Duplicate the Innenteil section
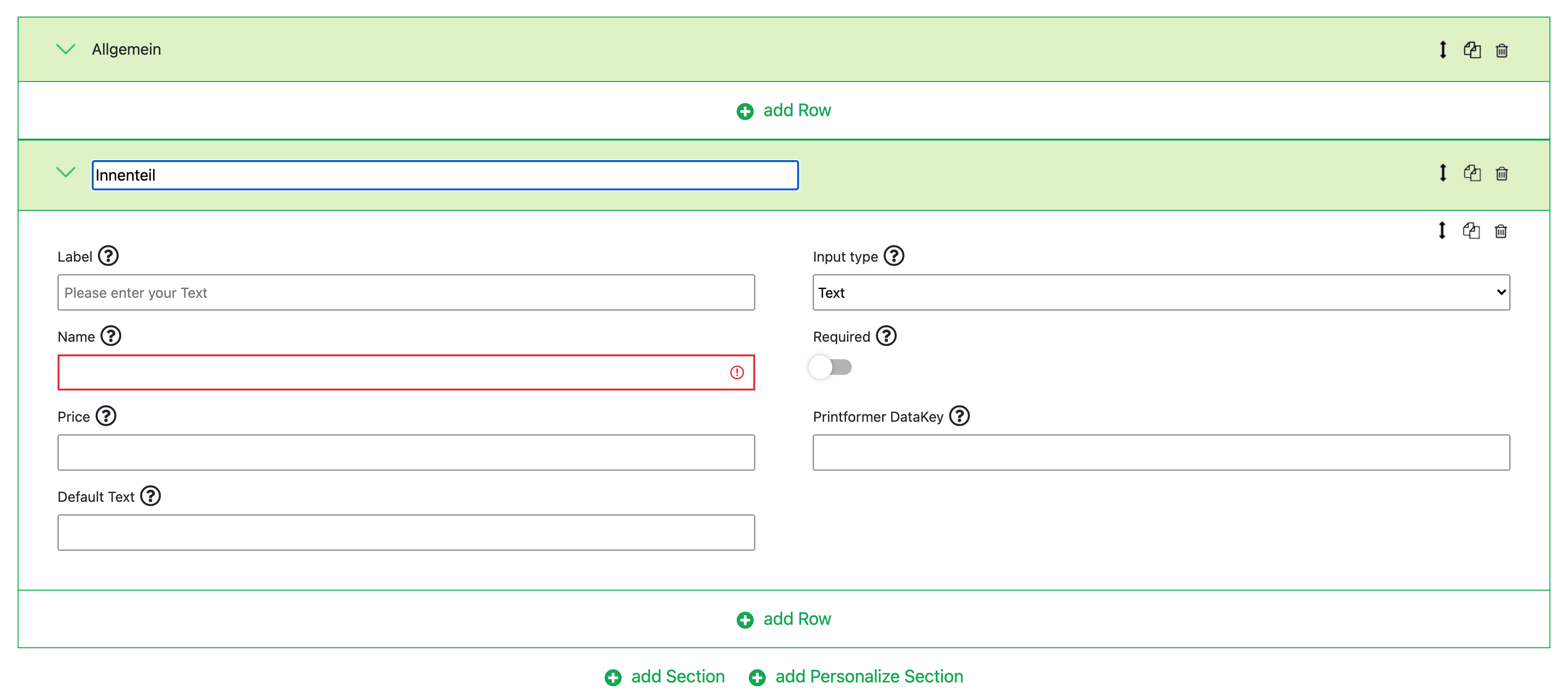Image resolution: width=1568 pixels, height=700 pixels. (1472, 174)
